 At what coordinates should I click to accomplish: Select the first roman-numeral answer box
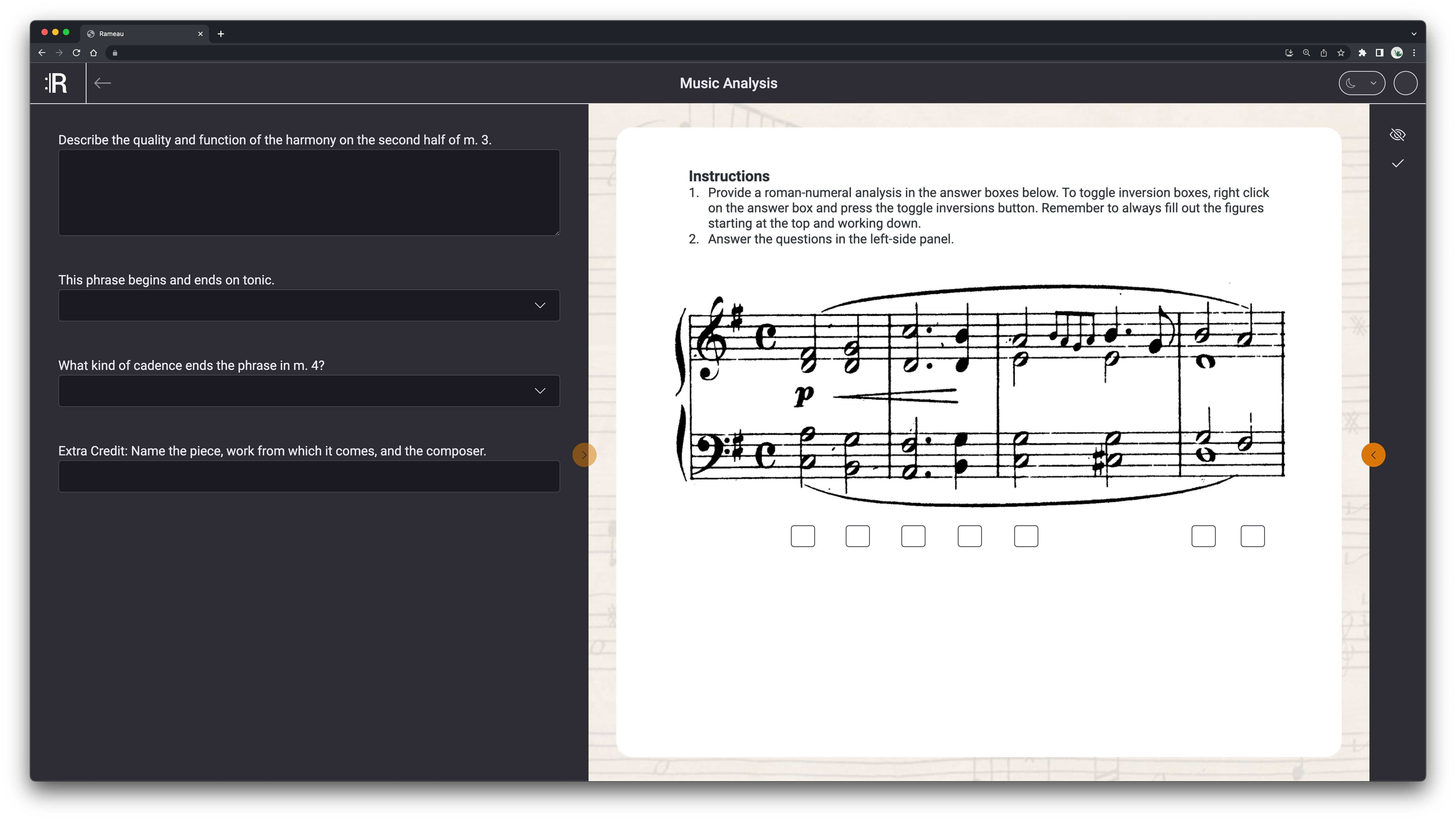pos(803,536)
